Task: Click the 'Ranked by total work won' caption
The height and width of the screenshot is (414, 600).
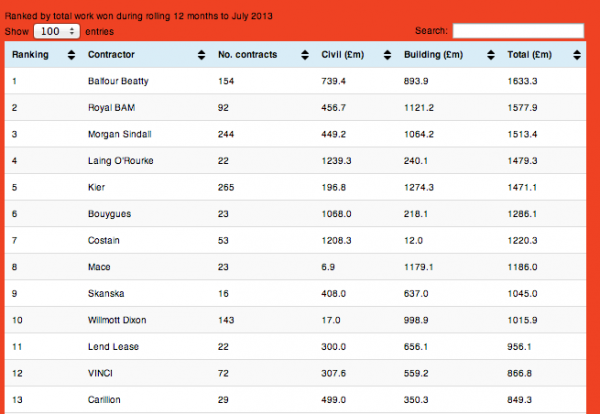Action: [139, 16]
